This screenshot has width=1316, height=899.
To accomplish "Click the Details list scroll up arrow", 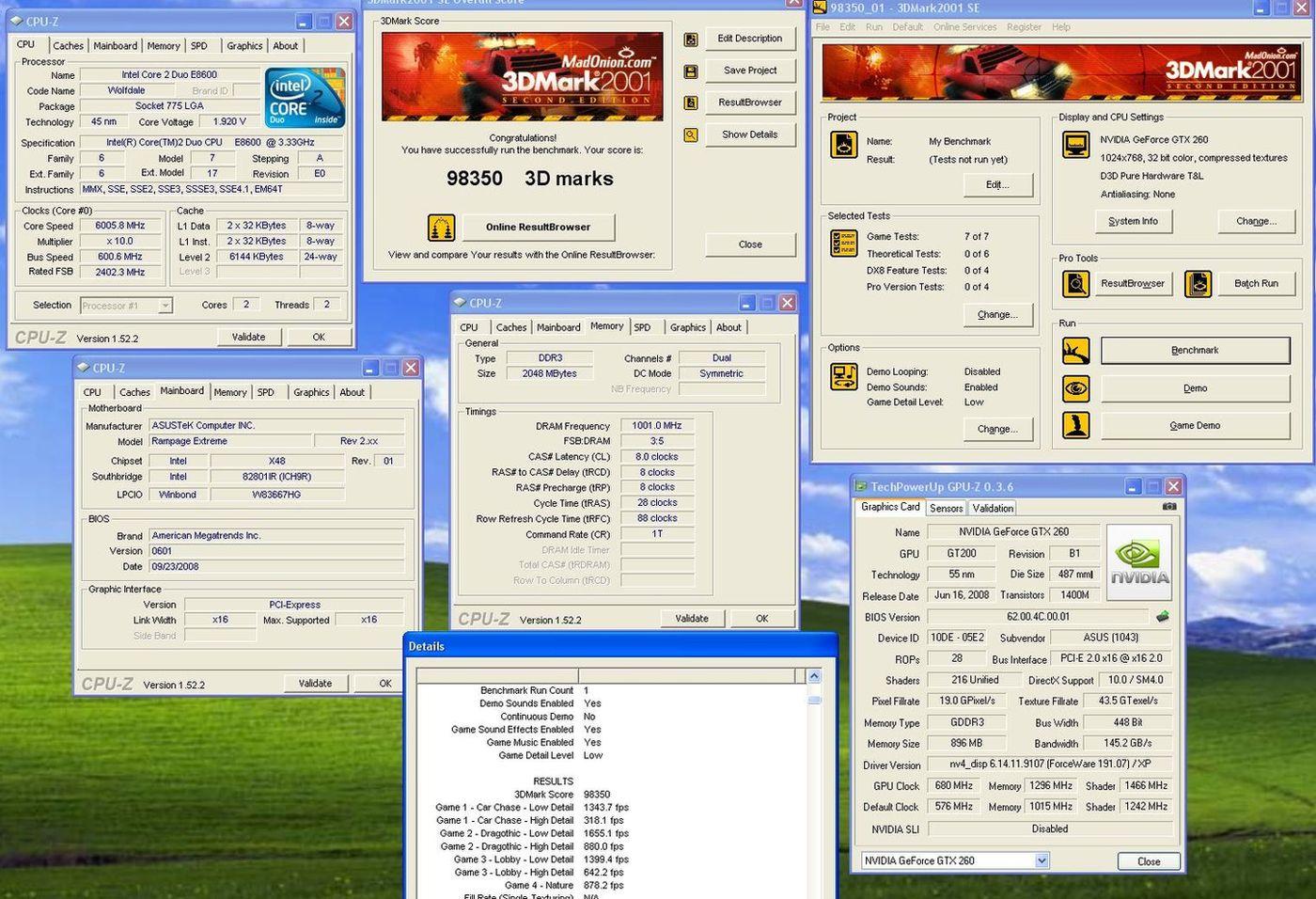I will tap(814, 676).
